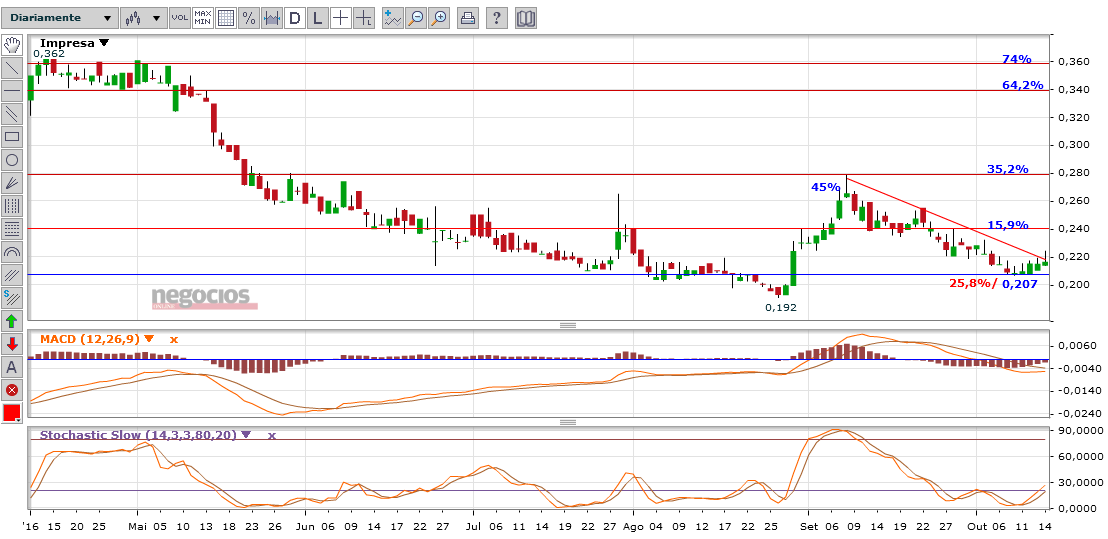Select the rectangle drawing tool
This screenshot has width=1108, height=539.
click(x=12, y=137)
